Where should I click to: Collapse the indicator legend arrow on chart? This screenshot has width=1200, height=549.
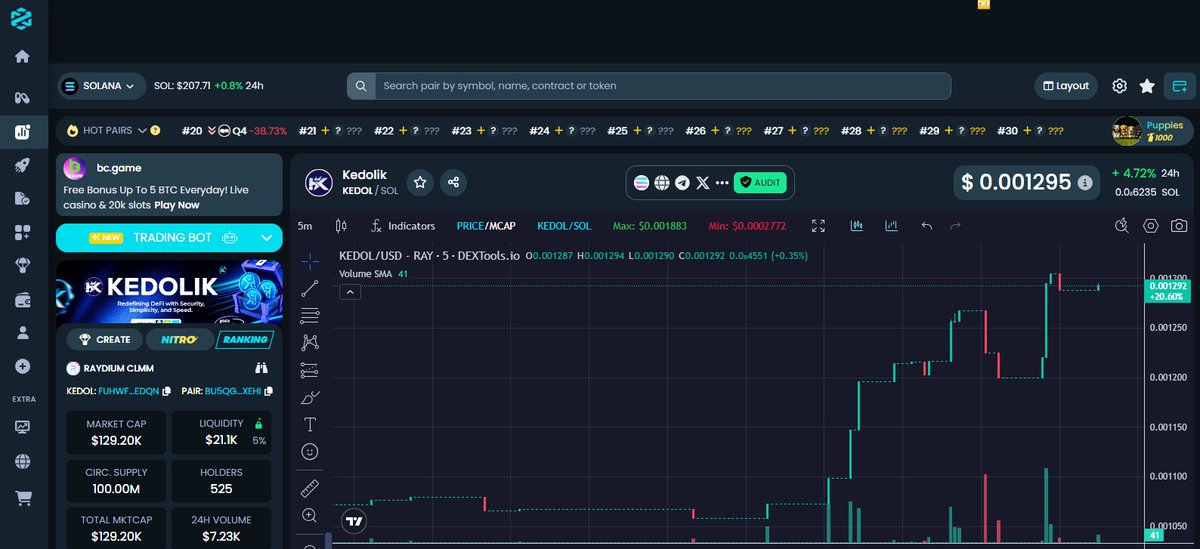coord(350,292)
